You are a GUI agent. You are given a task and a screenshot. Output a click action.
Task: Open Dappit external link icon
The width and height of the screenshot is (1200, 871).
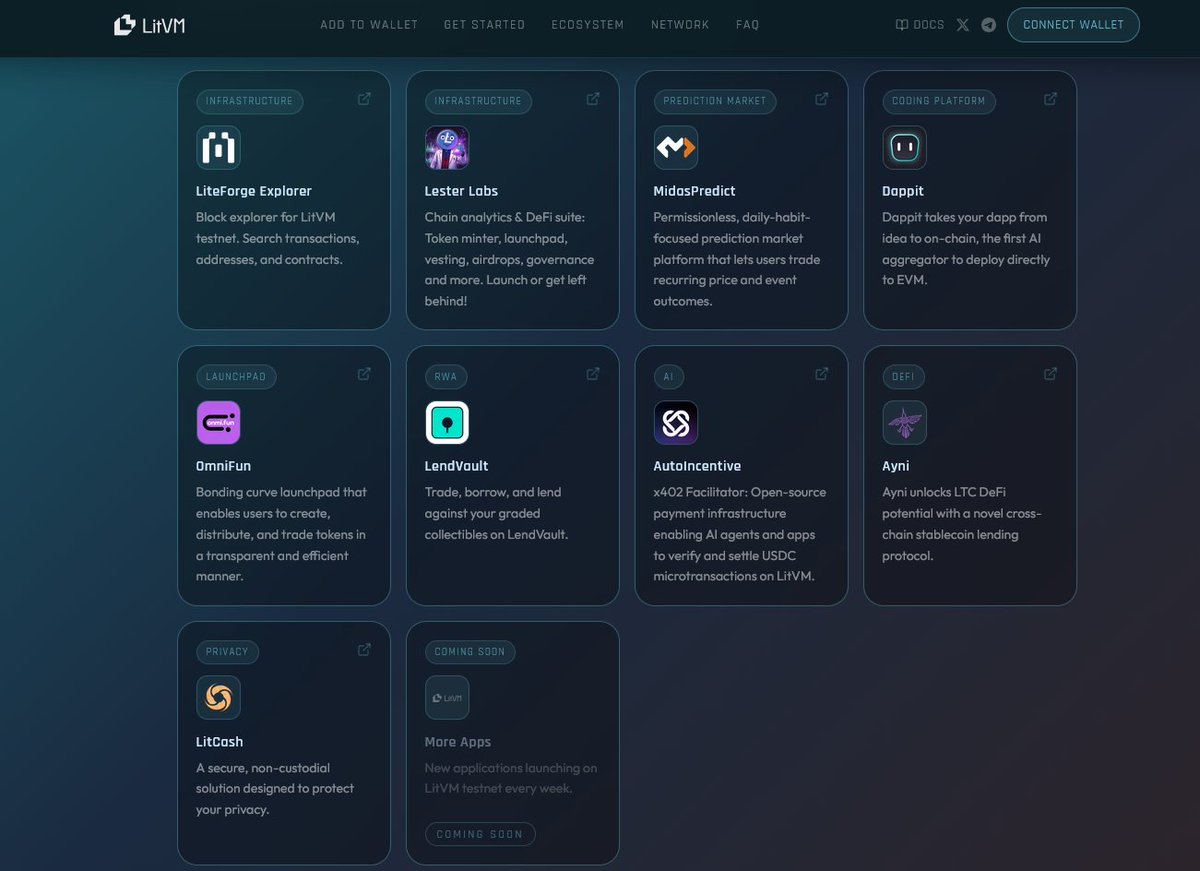1051,99
